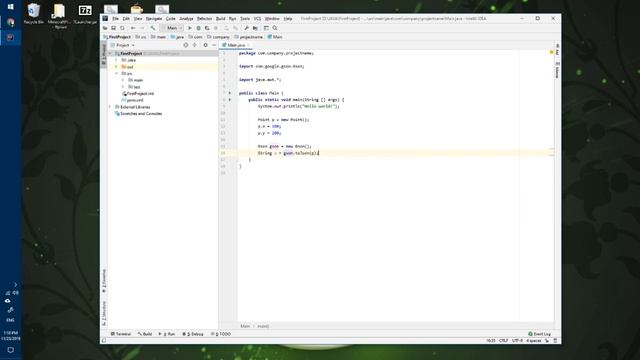Click the green Run button
This screenshot has height=360, width=640.
pos(189,28)
